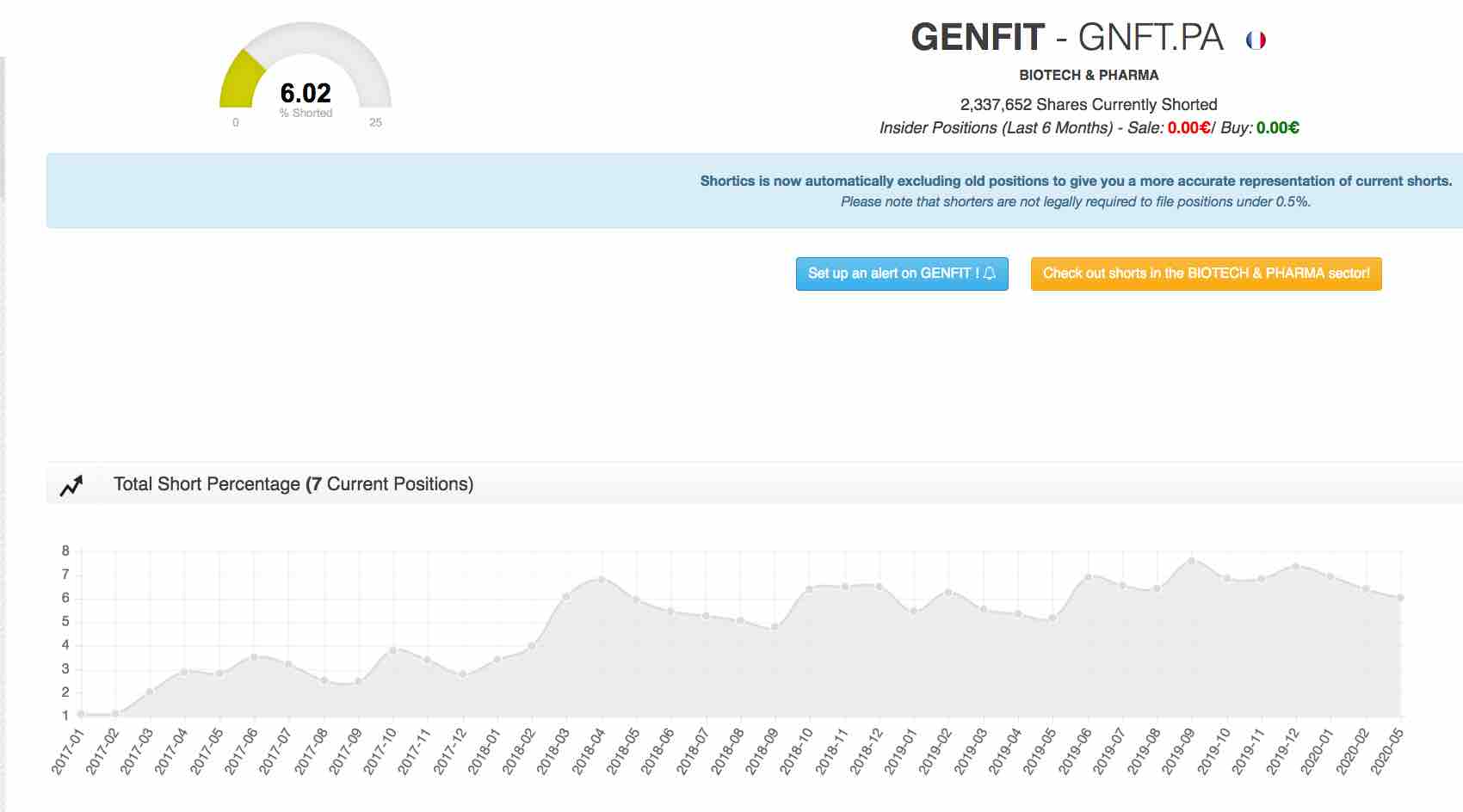1463x812 pixels.
Task: Click the French flag icon beside GNFT.PA
Action: pos(1256,40)
